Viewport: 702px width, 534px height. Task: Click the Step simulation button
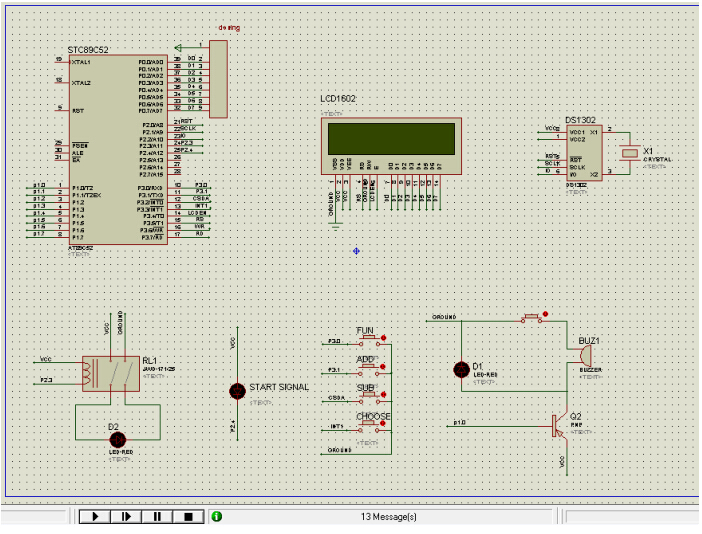pyautogui.click(x=126, y=517)
